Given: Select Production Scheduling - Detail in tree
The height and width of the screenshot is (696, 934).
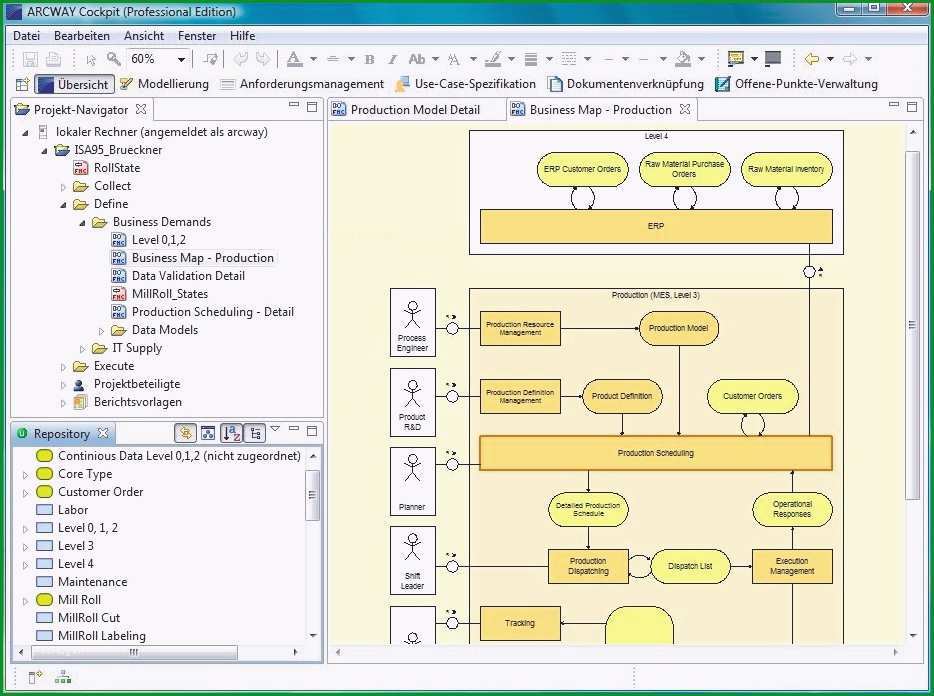Looking at the screenshot, I should click(213, 312).
